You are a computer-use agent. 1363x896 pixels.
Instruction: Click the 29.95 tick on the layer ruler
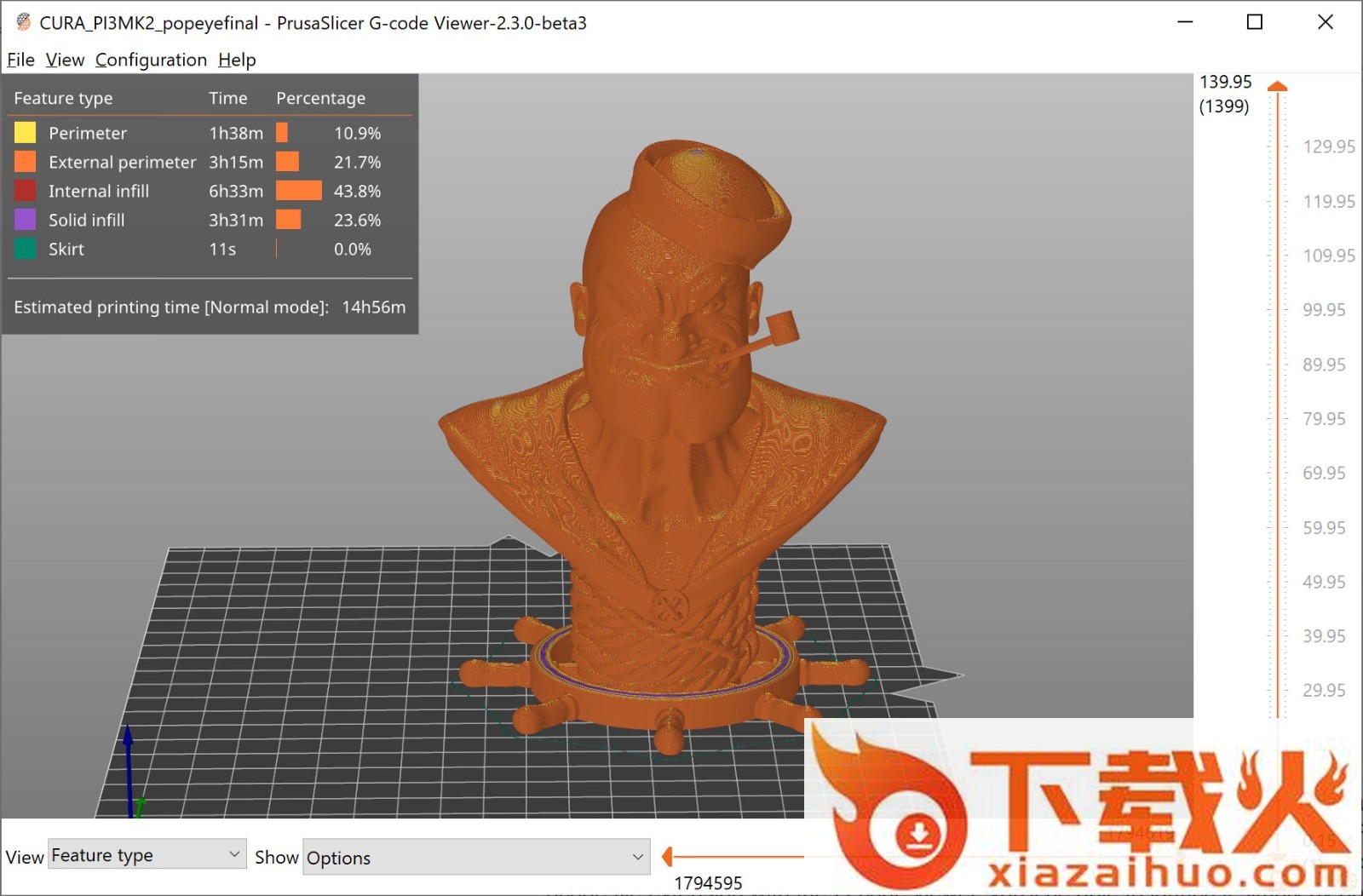pyautogui.click(x=1324, y=691)
